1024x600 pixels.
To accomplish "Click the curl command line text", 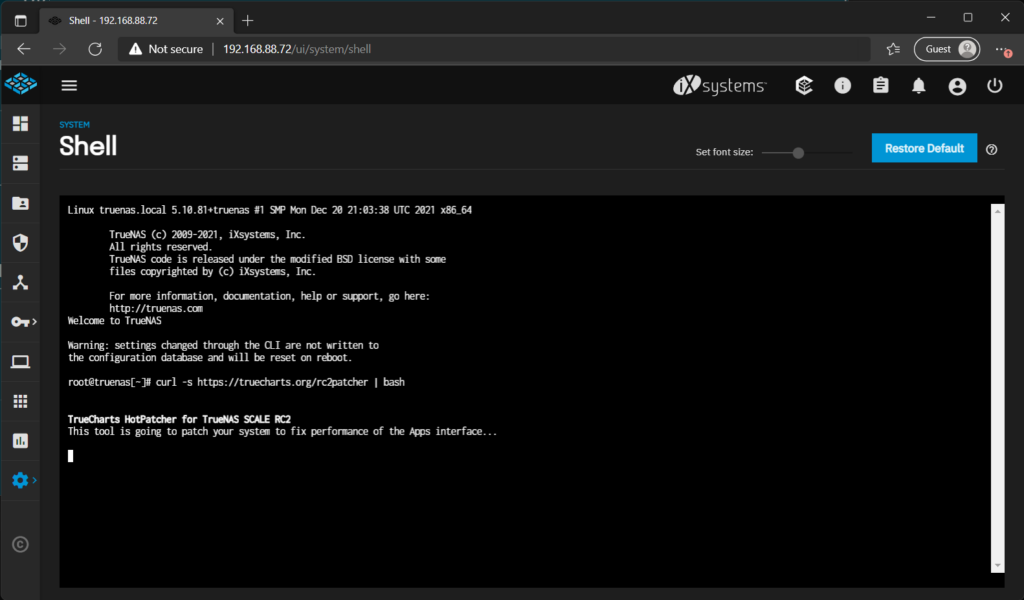I will click(280, 382).
